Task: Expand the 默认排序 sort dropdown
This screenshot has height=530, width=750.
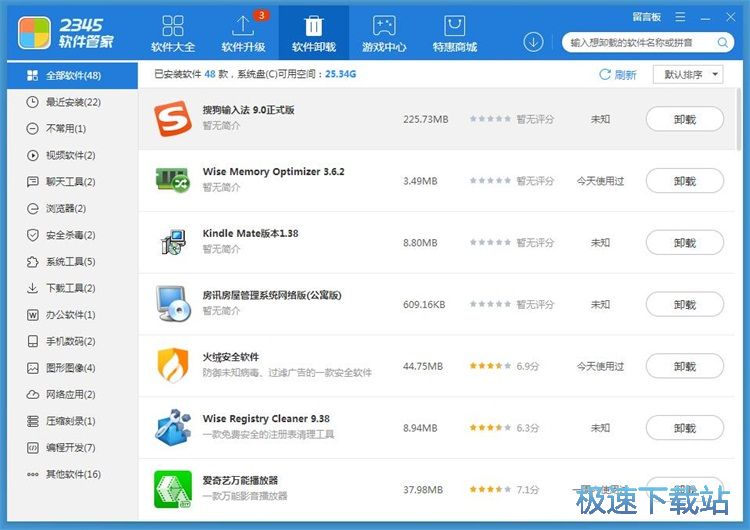Action: click(x=688, y=75)
